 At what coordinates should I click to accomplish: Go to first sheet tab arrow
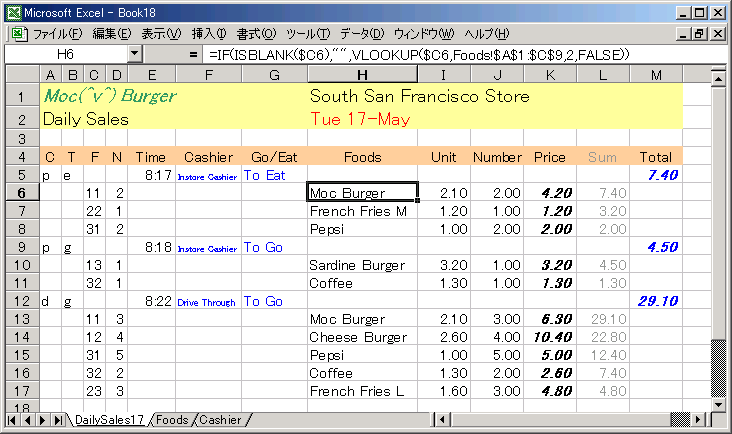(12, 420)
